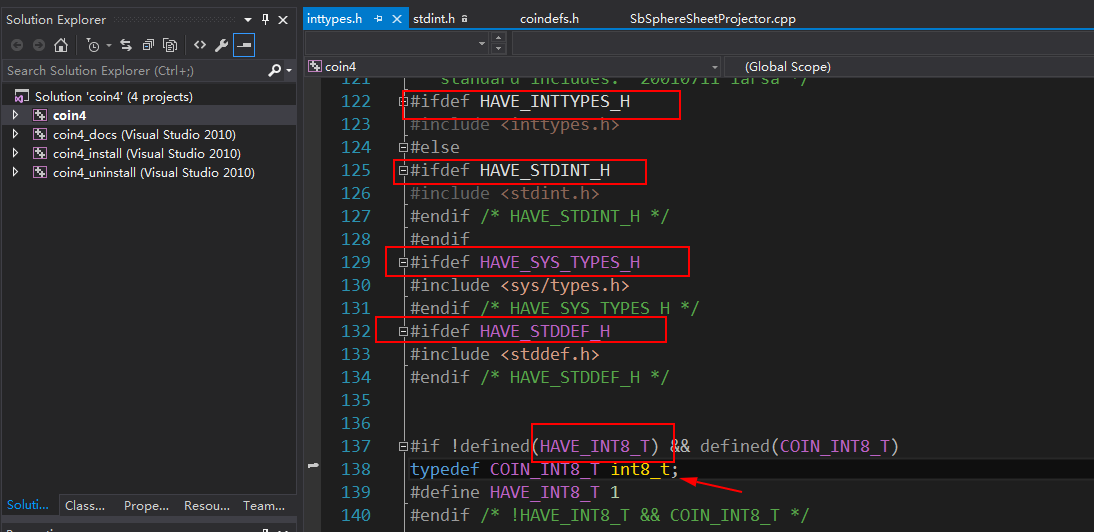Click the View Code angle-brackets icon
Image resolution: width=1094 pixels, height=532 pixels.
(x=200, y=45)
